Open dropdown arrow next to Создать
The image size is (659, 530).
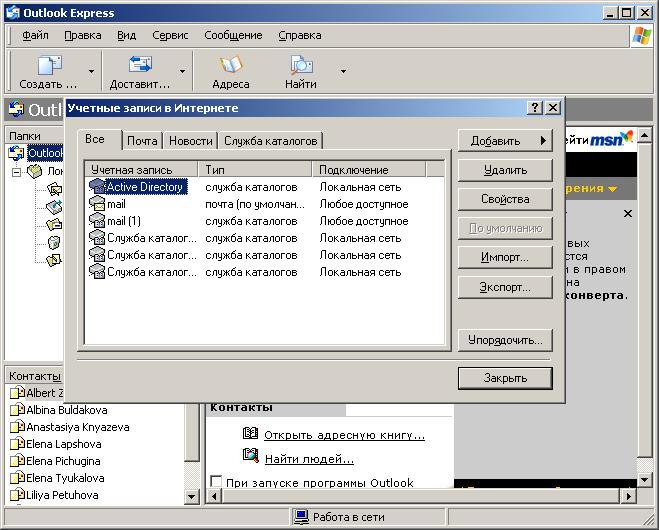pos(91,71)
